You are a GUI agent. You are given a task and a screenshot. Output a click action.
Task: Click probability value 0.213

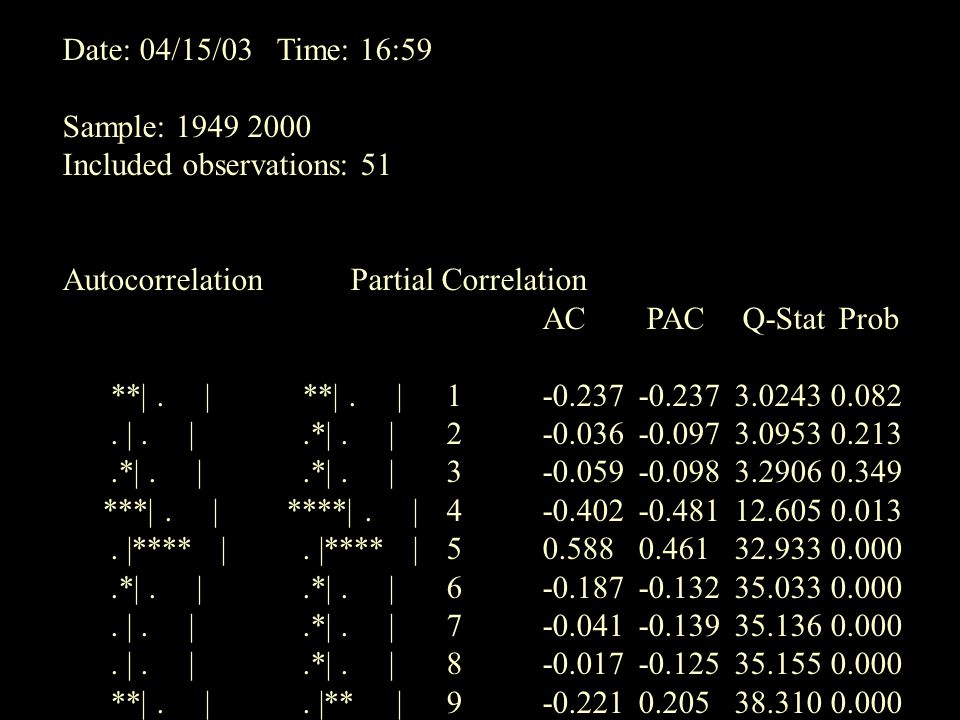[866, 434]
